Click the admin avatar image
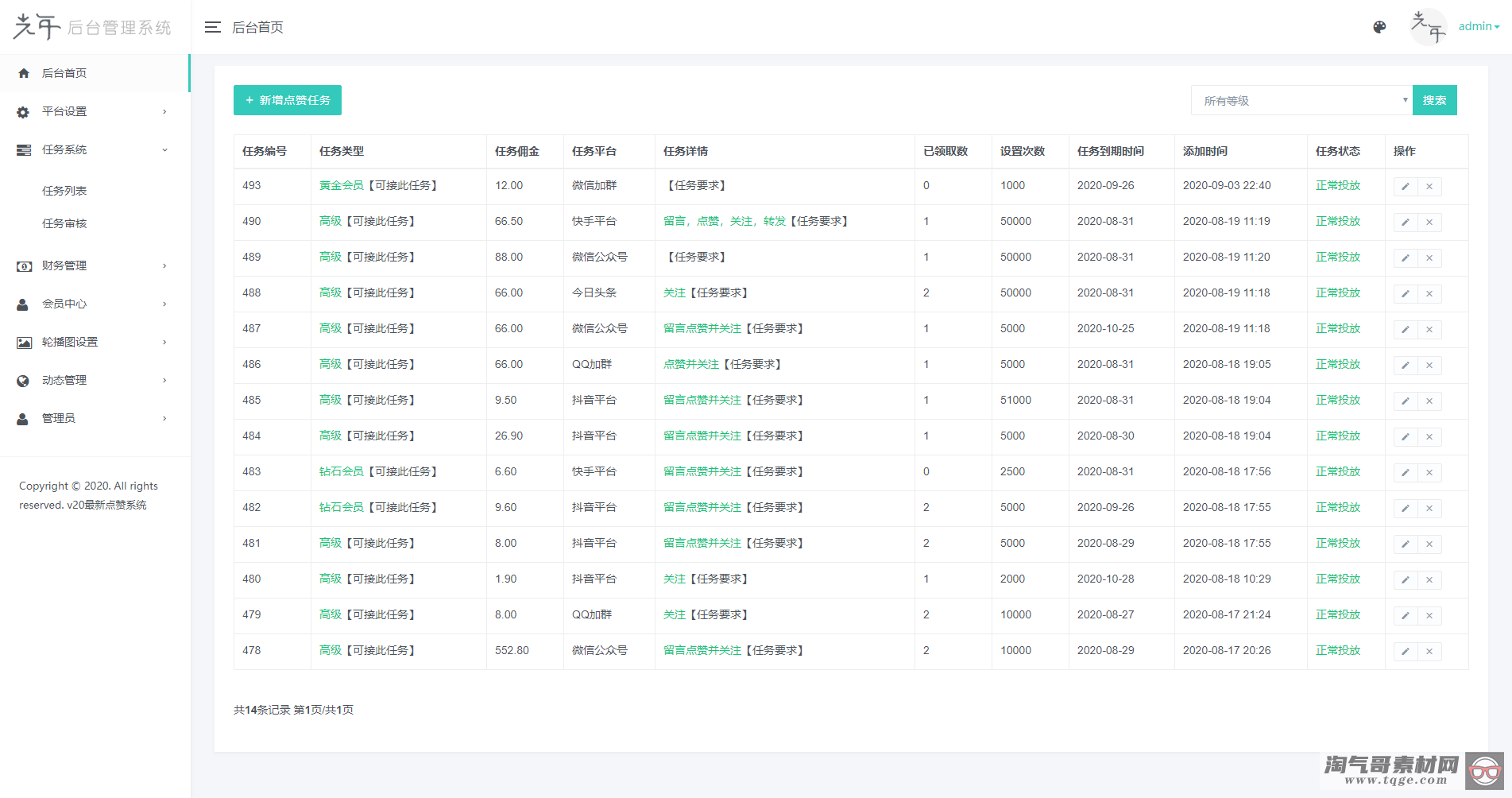Screen dimensions: 1512x798 (1428, 27)
